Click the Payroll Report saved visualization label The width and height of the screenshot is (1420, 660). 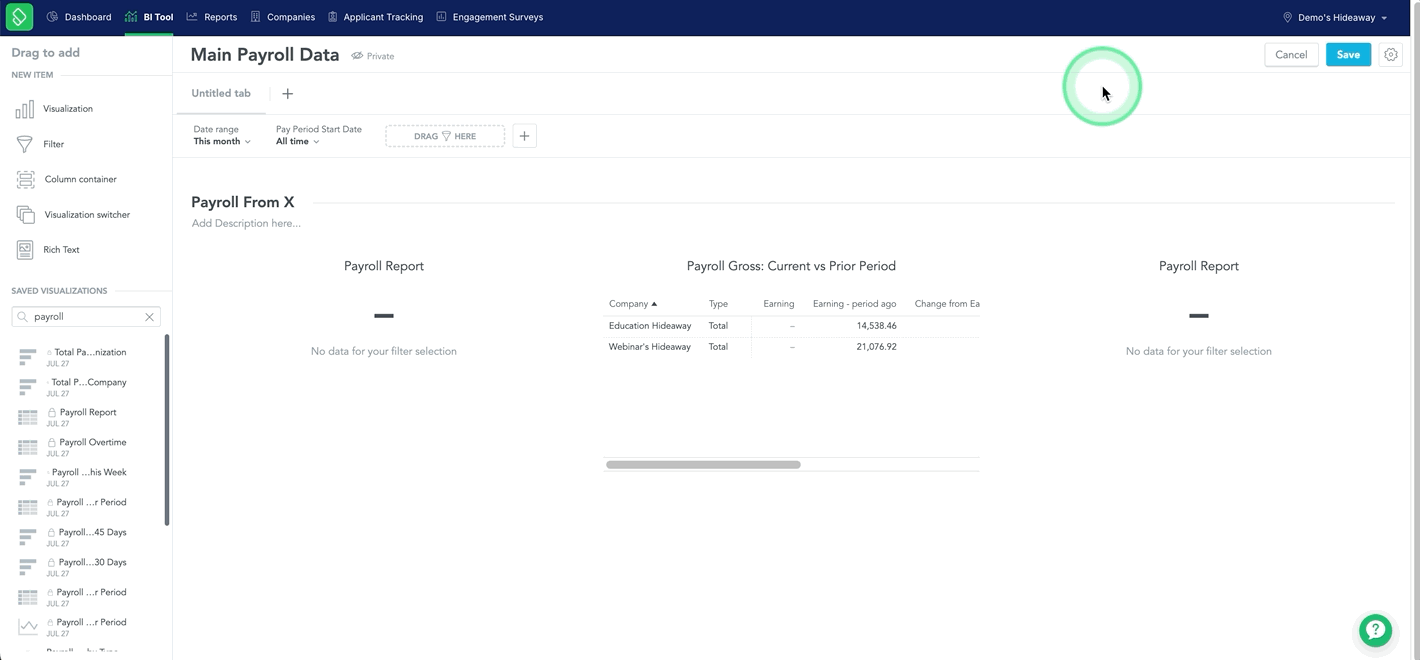[x=88, y=412]
